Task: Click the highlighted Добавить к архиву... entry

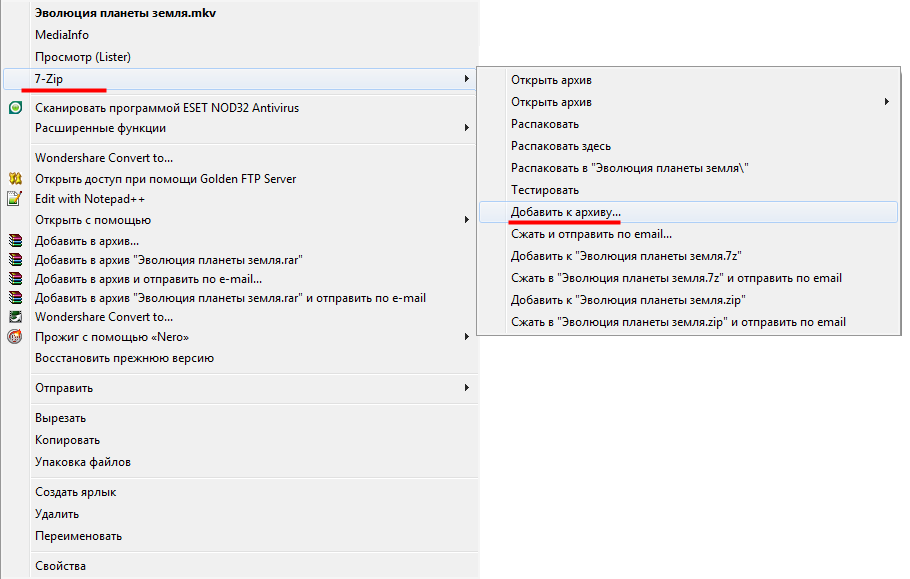Action: point(688,212)
